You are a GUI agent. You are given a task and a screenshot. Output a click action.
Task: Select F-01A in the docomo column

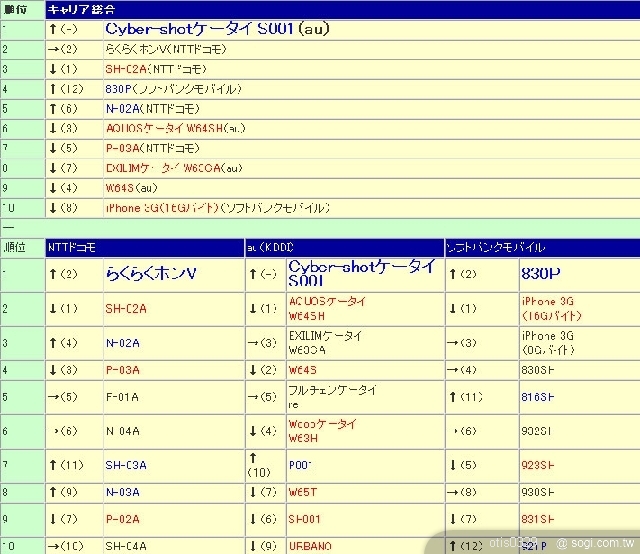point(122,397)
